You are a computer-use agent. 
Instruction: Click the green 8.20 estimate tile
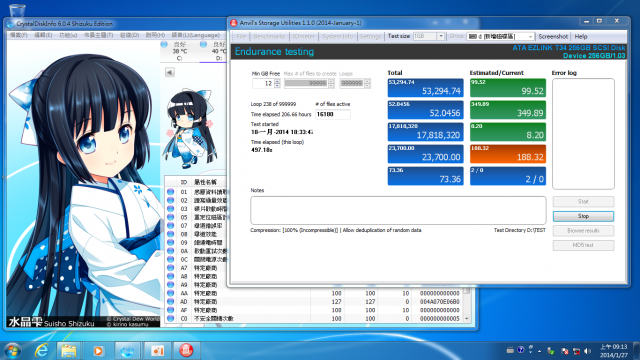pyautogui.click(x=508, y=132)
